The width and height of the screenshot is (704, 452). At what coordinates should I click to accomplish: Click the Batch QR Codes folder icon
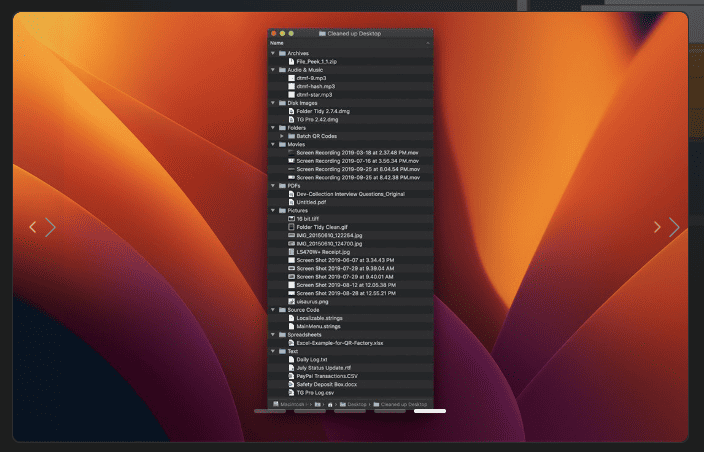click(x=291, y=136)
